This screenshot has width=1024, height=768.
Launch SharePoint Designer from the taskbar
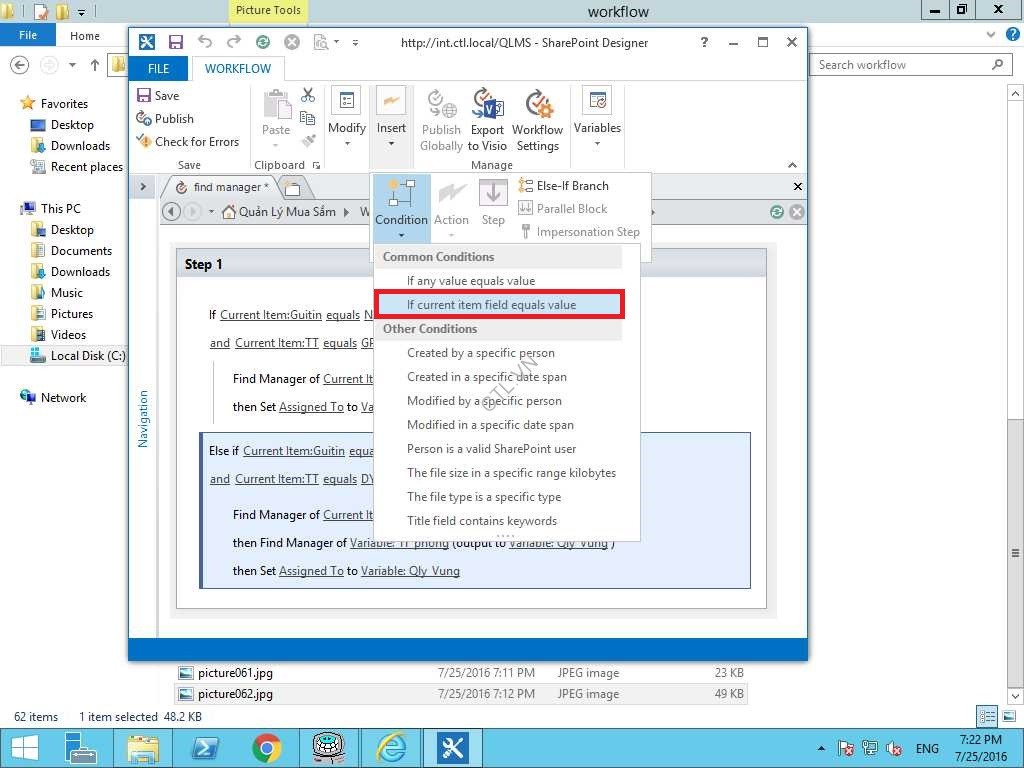453,747
